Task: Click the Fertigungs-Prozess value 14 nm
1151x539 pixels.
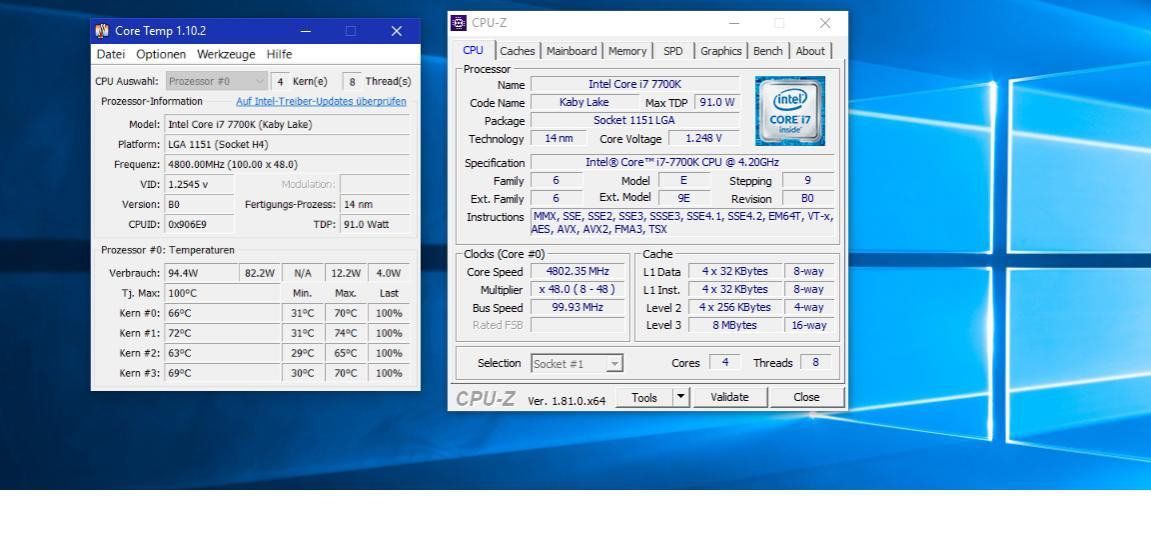Action: click(375, 205)
